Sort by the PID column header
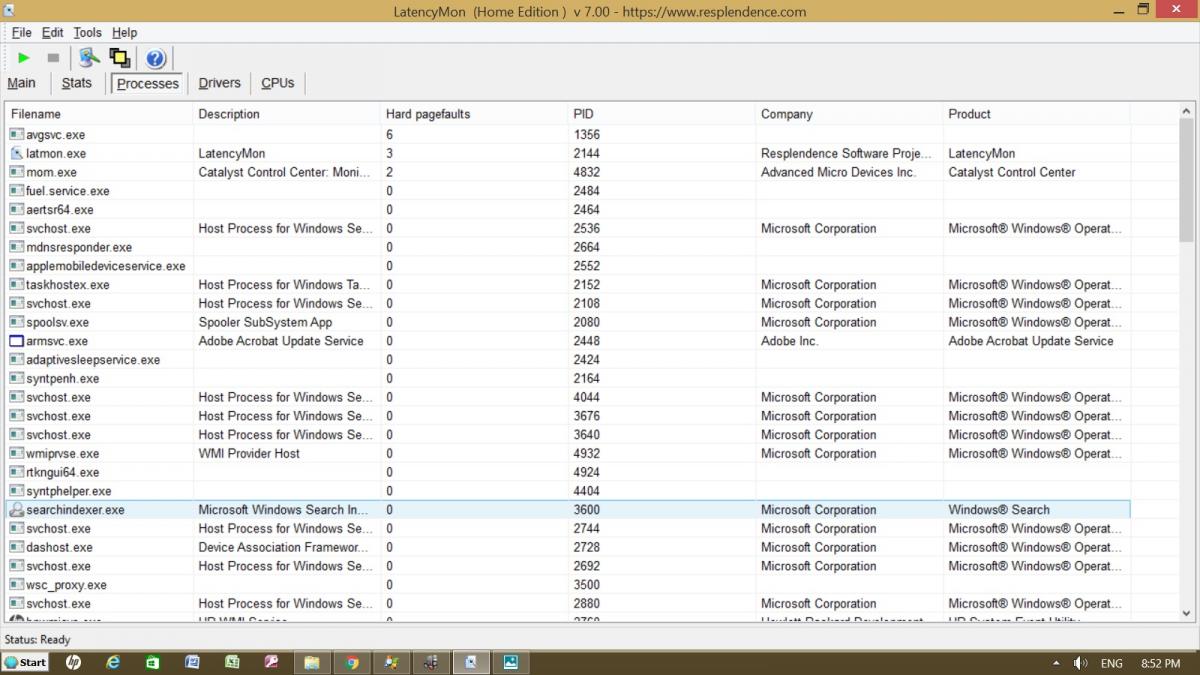 661,114
